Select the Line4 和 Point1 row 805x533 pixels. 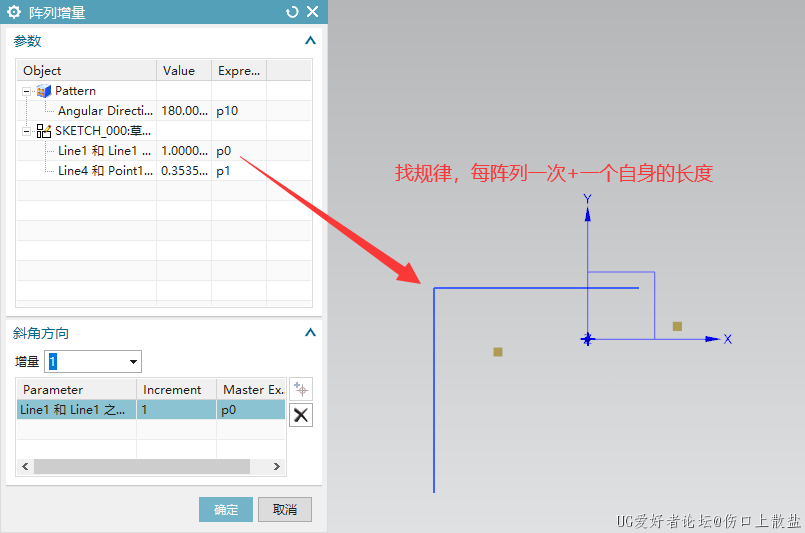(105, 171)
